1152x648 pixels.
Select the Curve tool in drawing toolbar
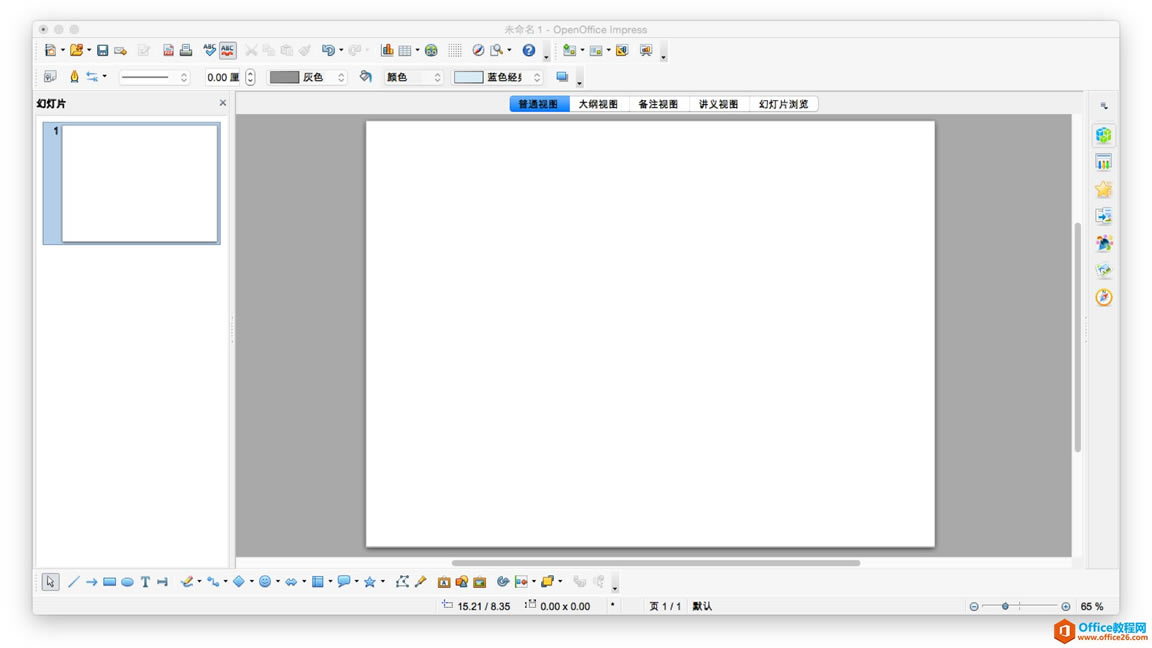pyautogui.click(x=188, y=581)
